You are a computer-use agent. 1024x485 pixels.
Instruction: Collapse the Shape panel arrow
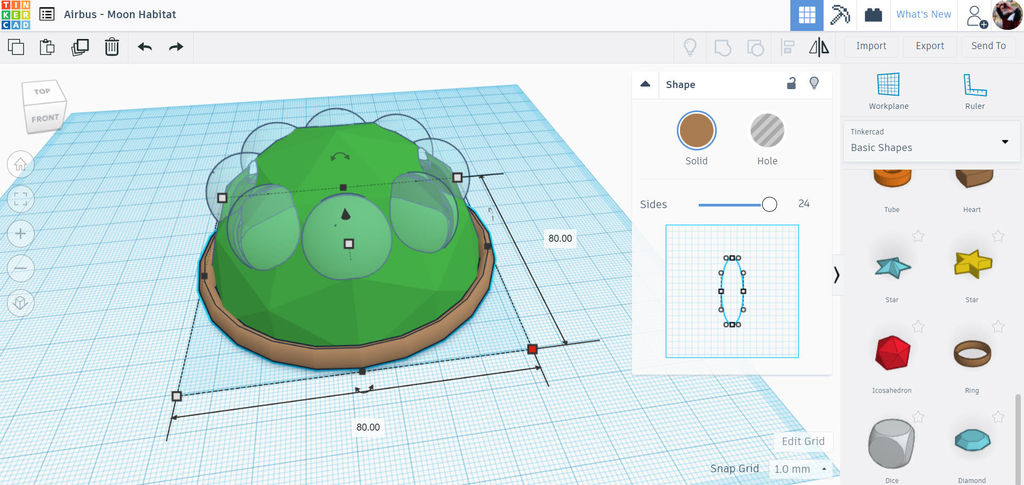click(645, 84)
